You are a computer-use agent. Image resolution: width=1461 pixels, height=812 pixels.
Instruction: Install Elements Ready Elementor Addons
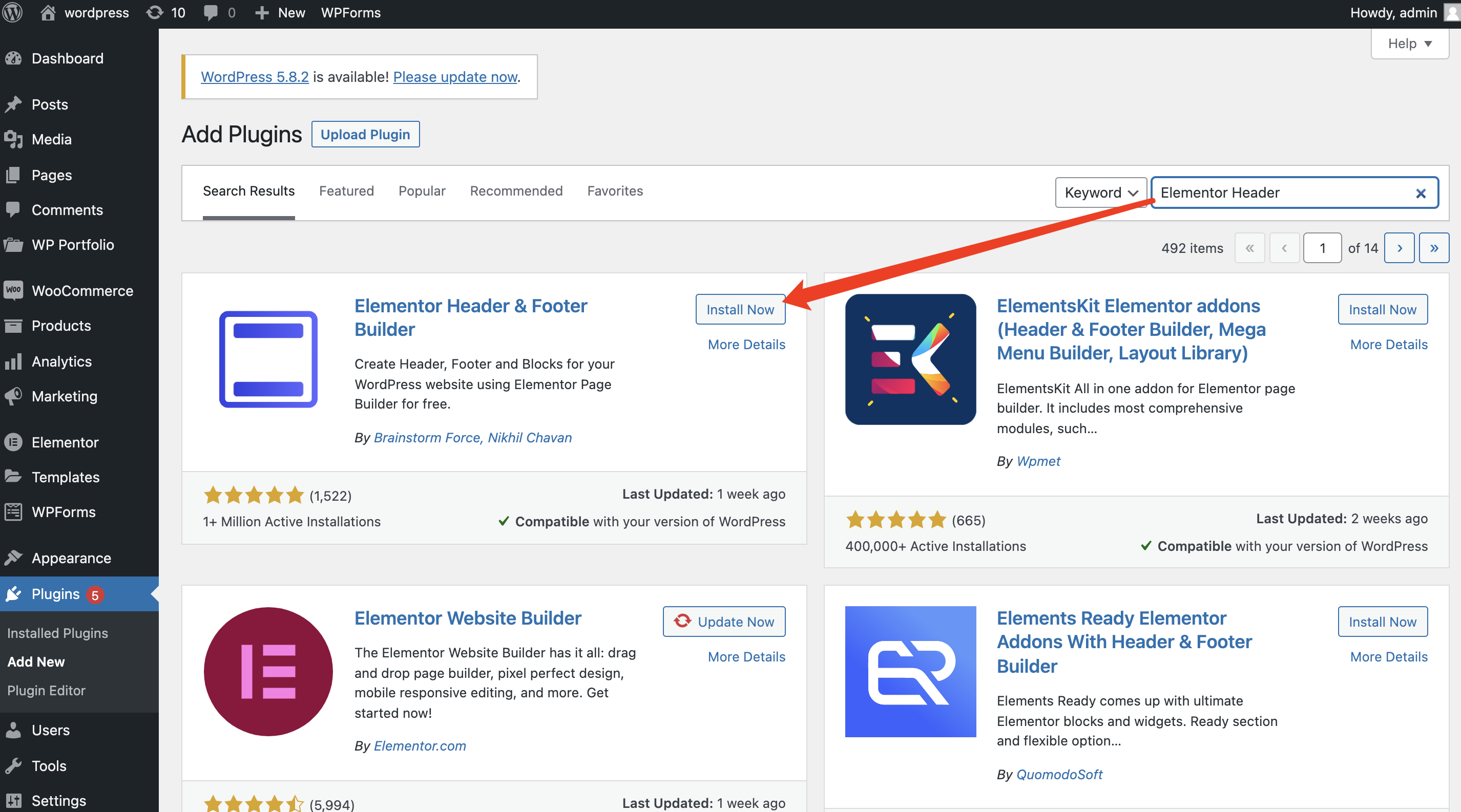1383,622
